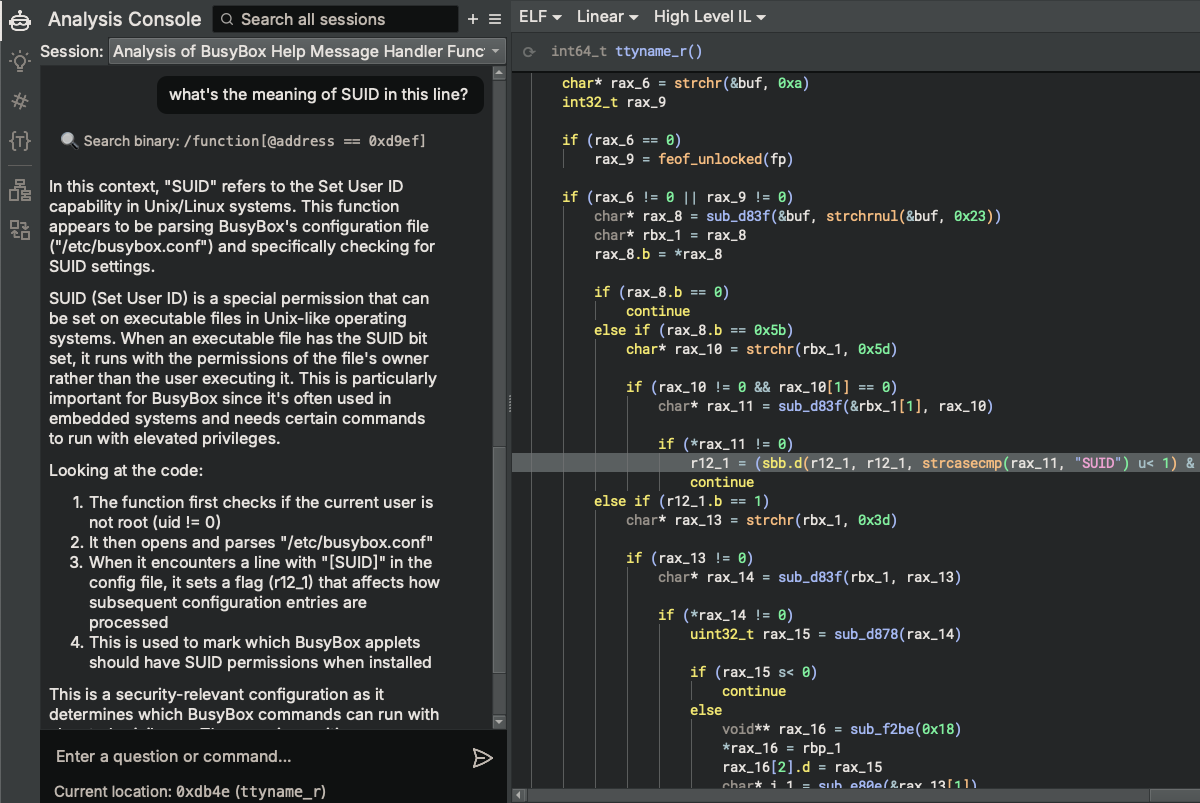Send the message with paper plane icon
Screen dimensions: 1200x803
(482, 758)
